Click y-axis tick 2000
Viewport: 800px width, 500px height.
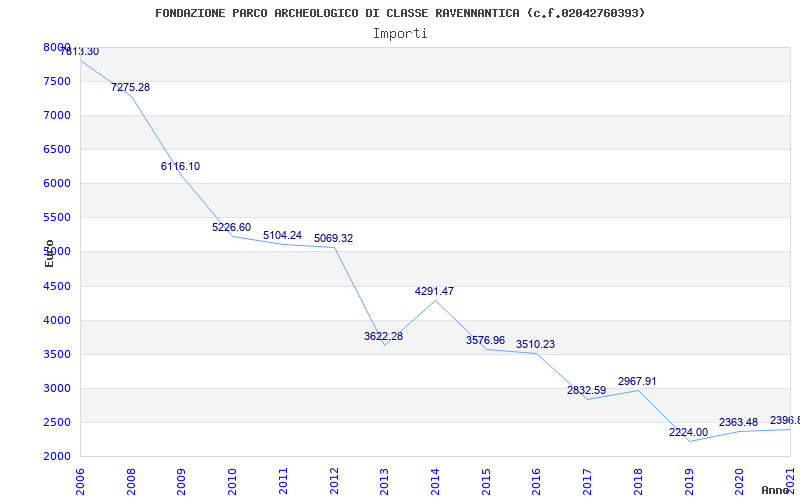coord(57,457)
